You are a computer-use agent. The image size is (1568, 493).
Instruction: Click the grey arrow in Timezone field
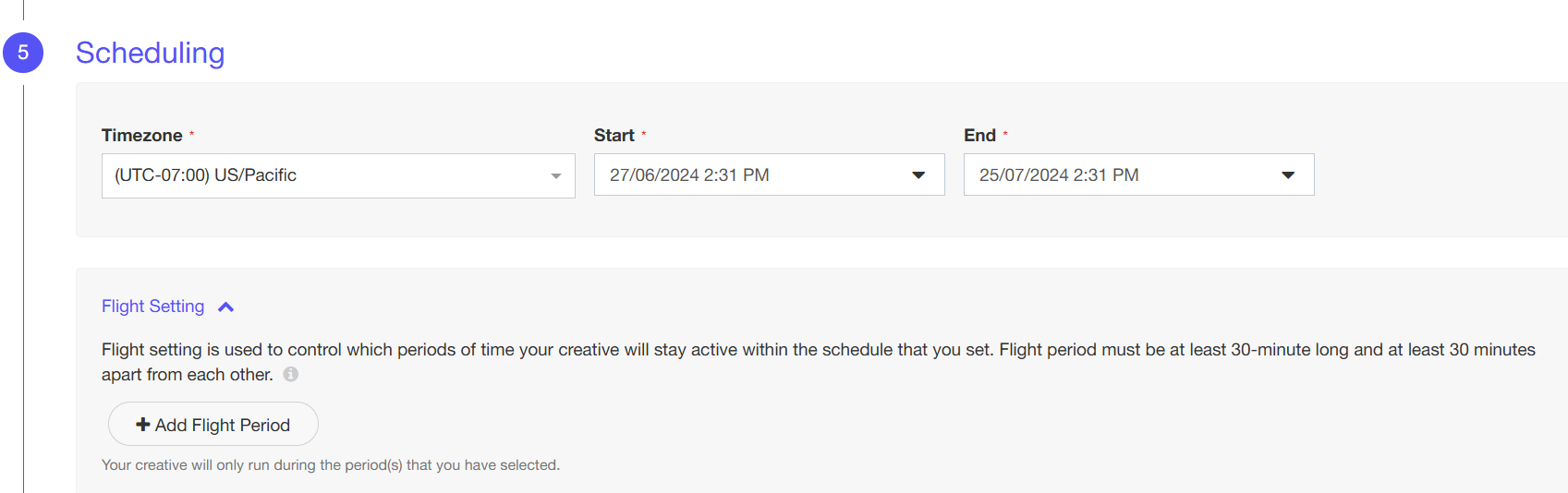click(555, 176)
